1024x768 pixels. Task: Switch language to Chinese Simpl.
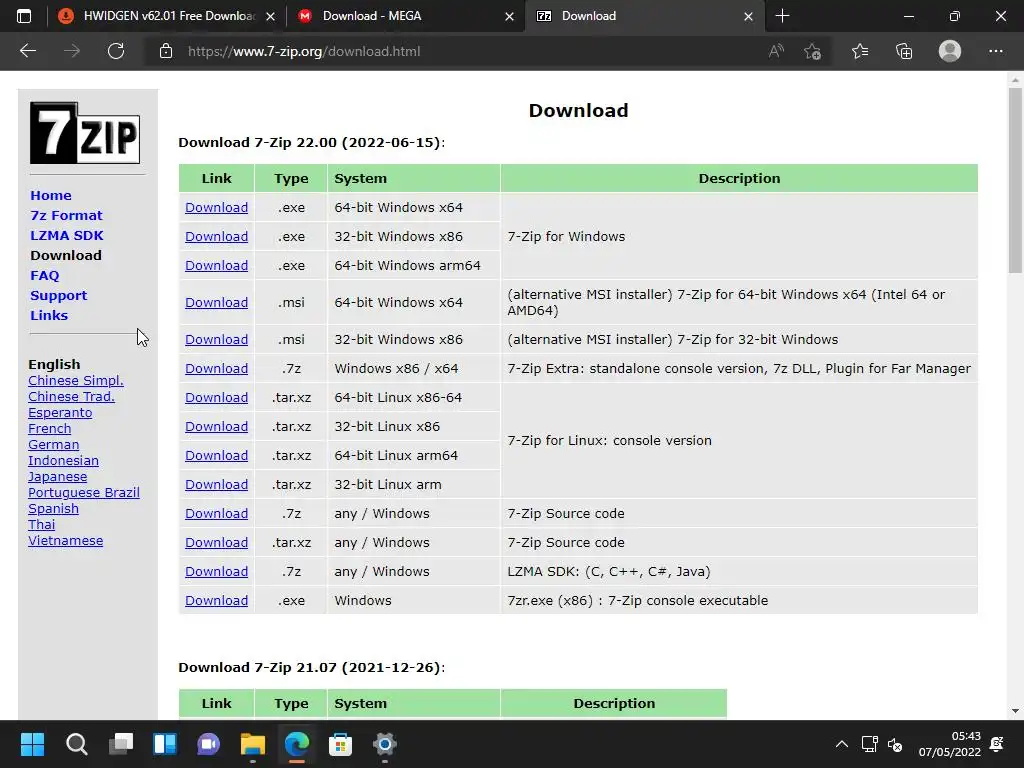point(76,381)
